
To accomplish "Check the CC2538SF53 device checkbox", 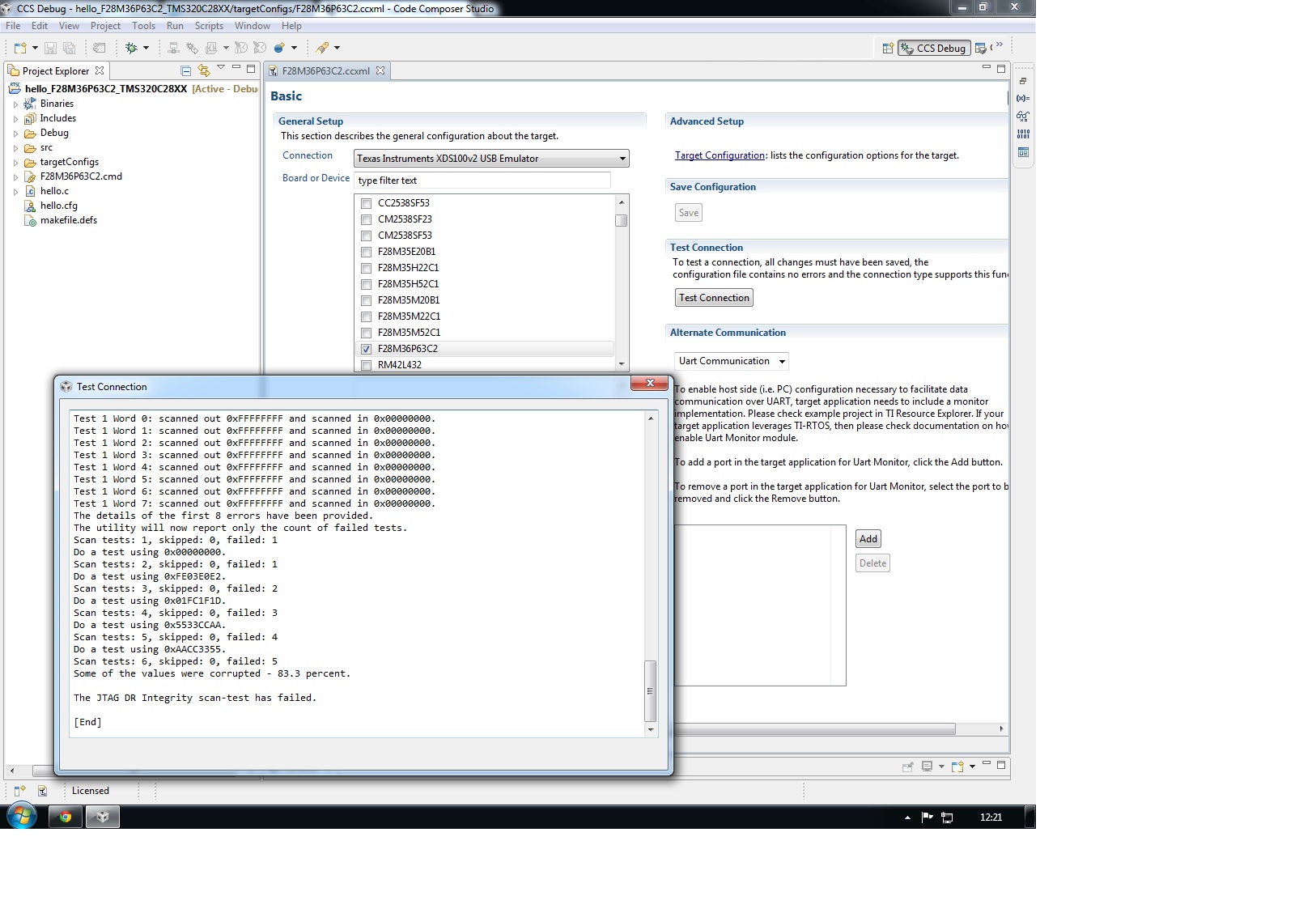I will (x=366, y=203).
